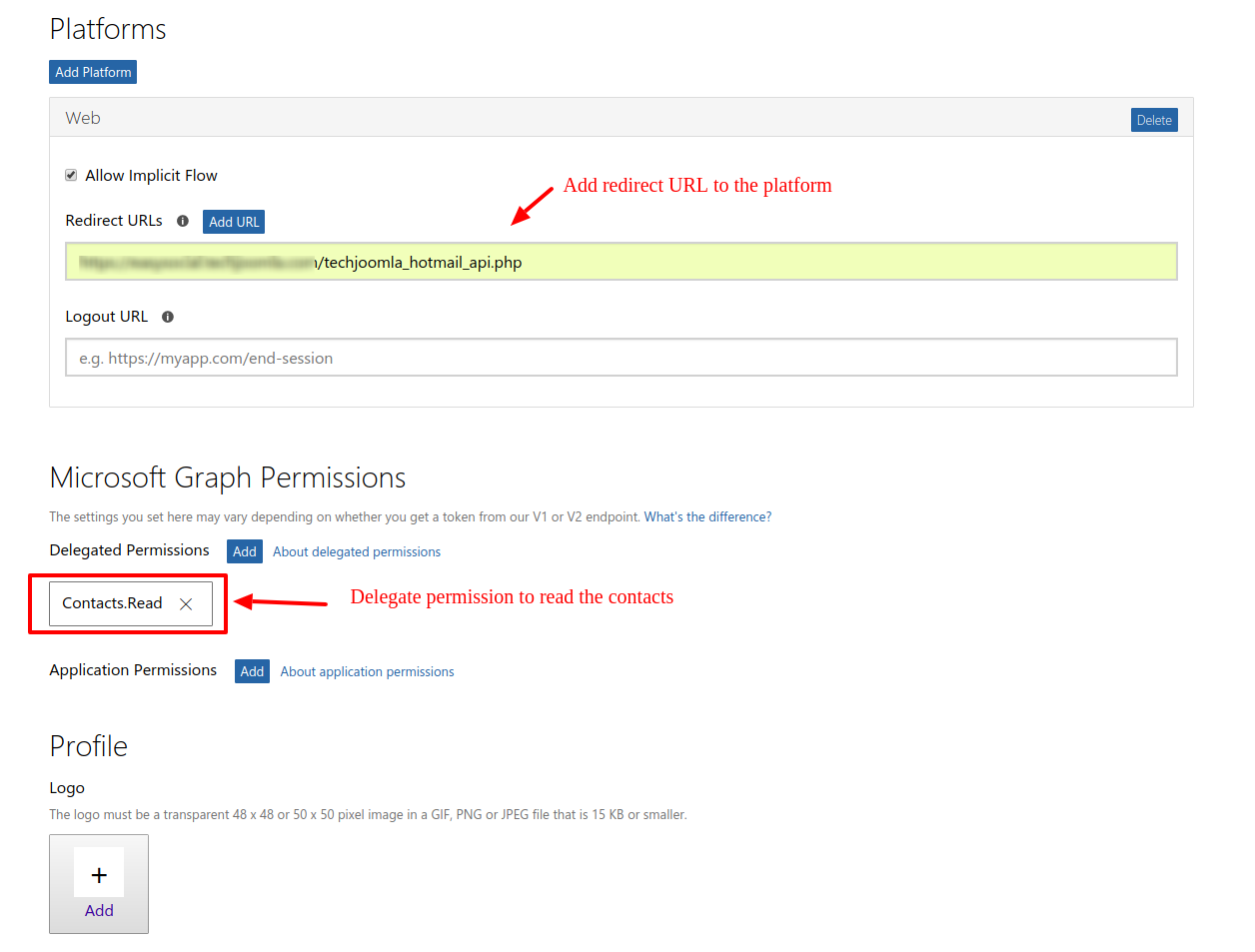Image resolution: width=1255 pixels, height=952 pixels.
Task: Click the Add URL button
Action: 234,222
